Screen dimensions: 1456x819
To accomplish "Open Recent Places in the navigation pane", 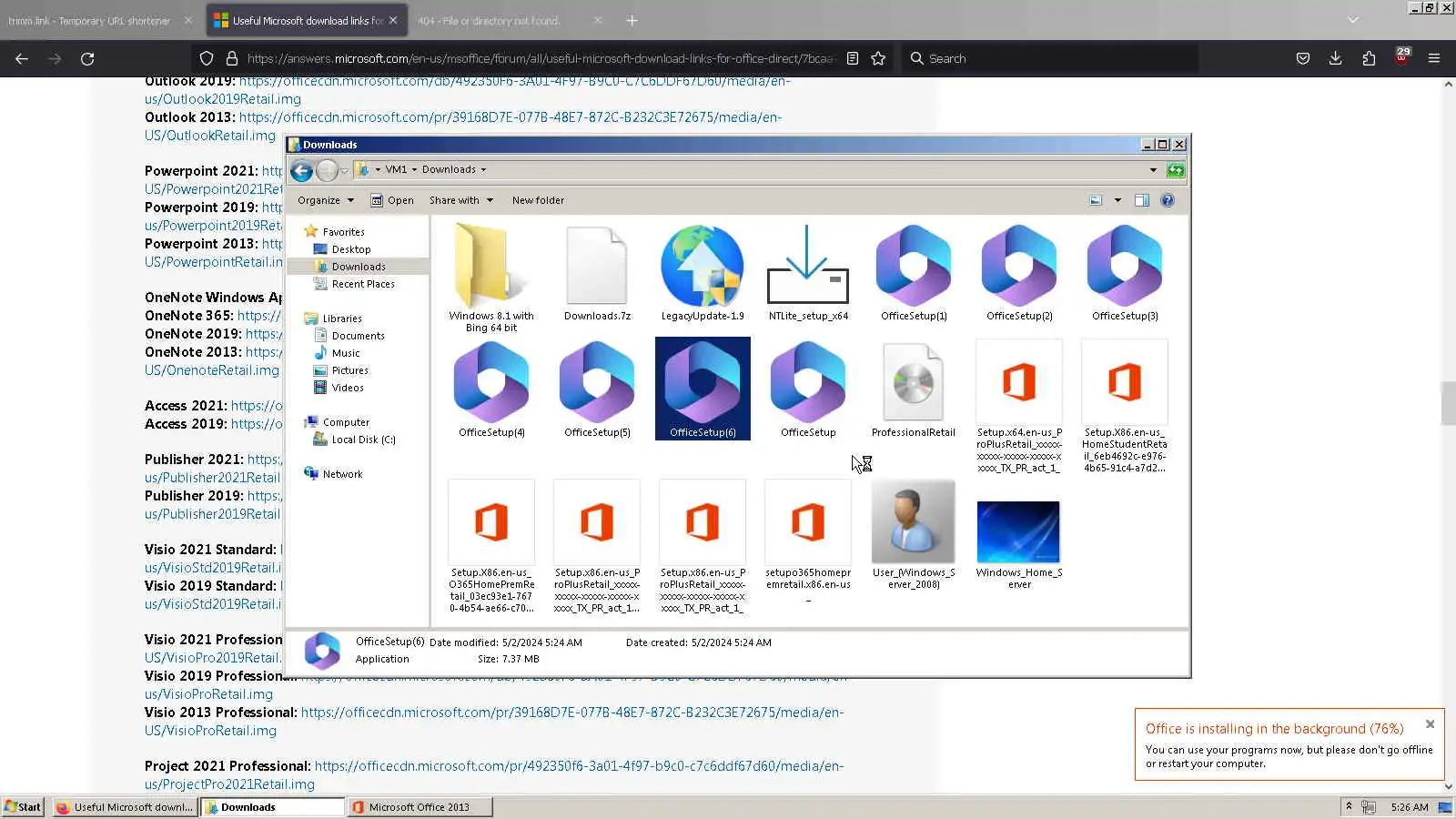I will point(362,284).
